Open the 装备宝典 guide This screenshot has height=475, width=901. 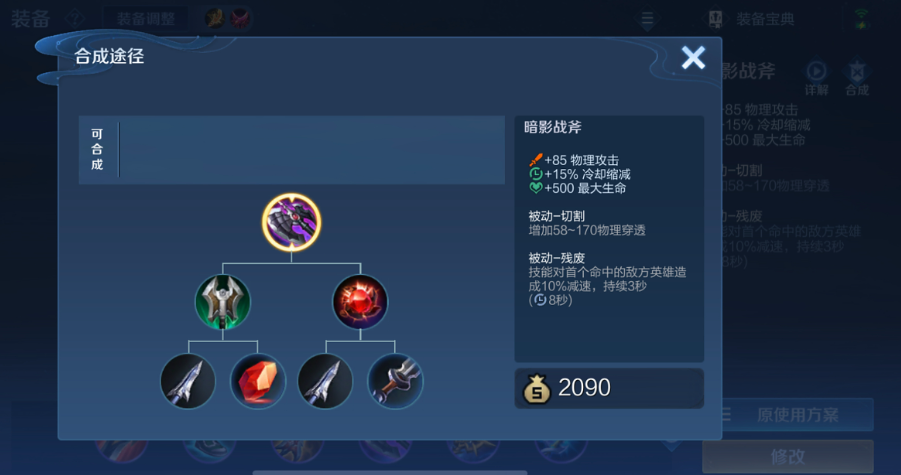(x=751, y=19)
